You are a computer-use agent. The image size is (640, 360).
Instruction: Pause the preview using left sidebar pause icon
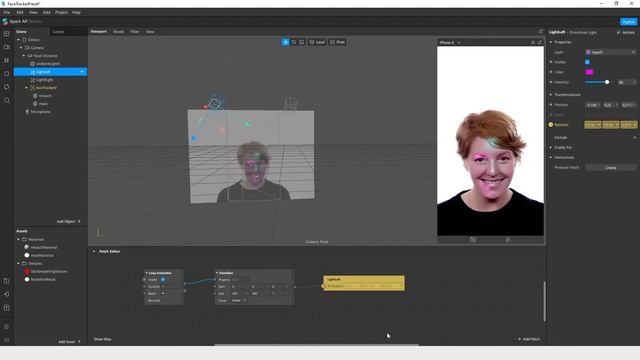tap(7, 60)
